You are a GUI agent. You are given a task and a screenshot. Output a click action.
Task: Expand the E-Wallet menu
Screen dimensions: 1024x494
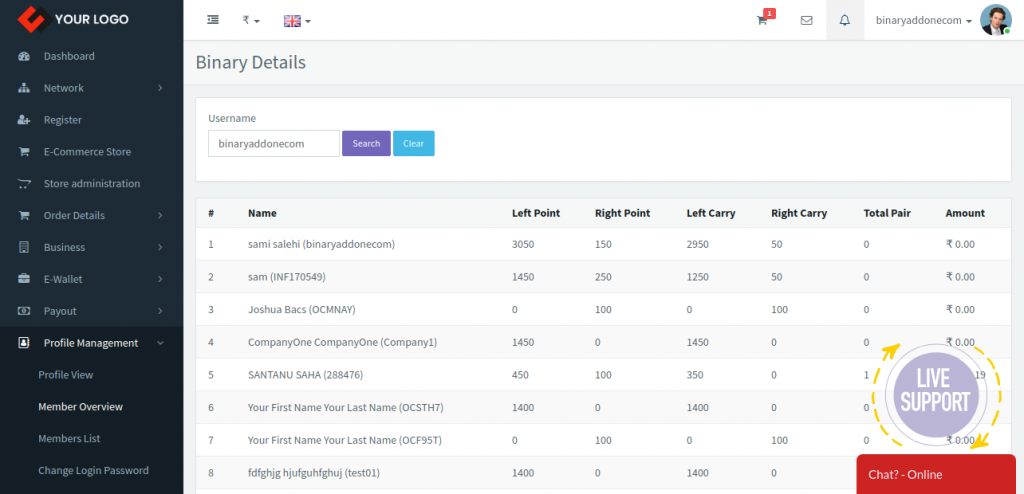(x=91, y=279)
